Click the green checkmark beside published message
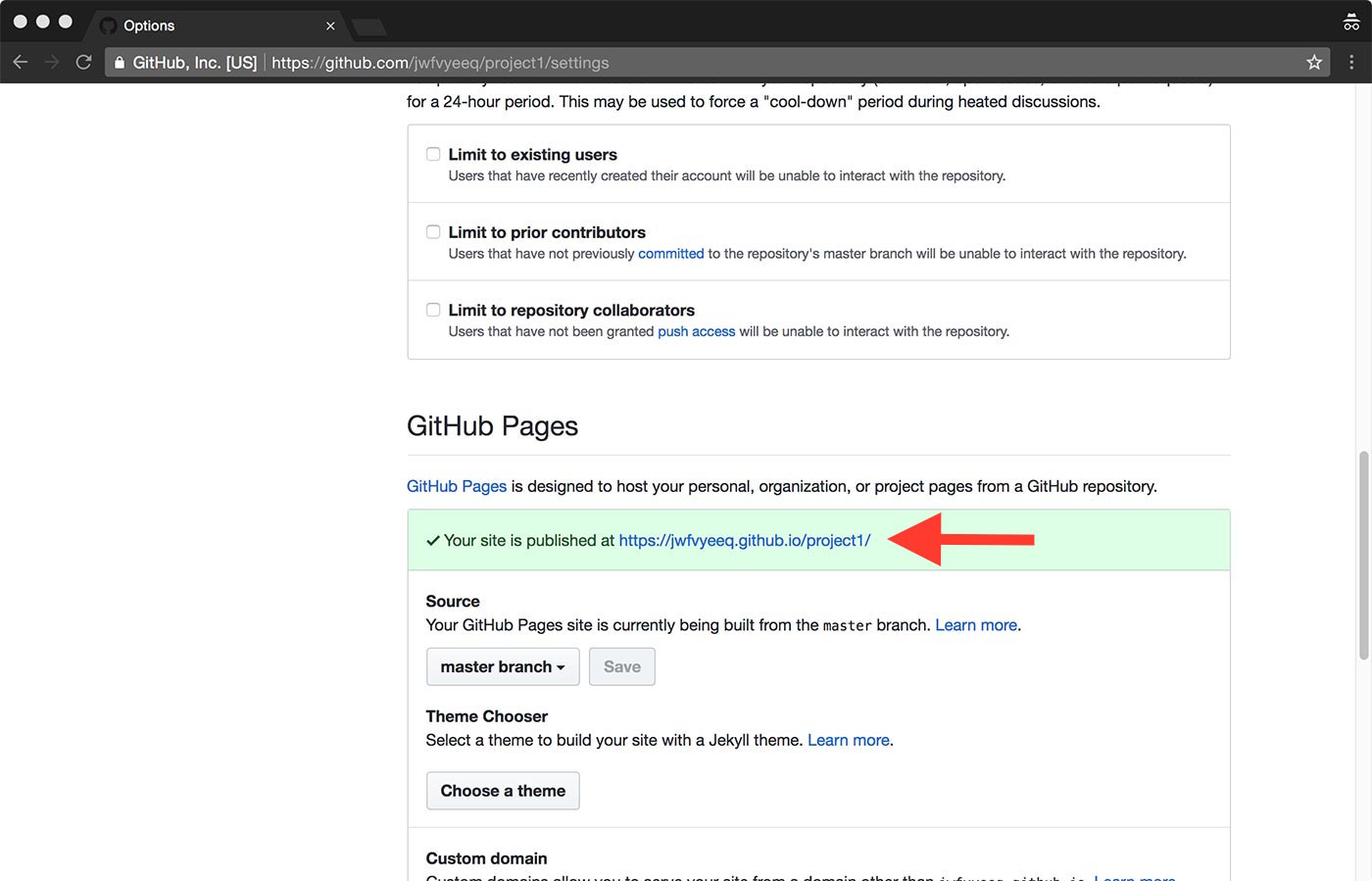The width and height of the screenshot is (1372, 881). coord(433,541)
